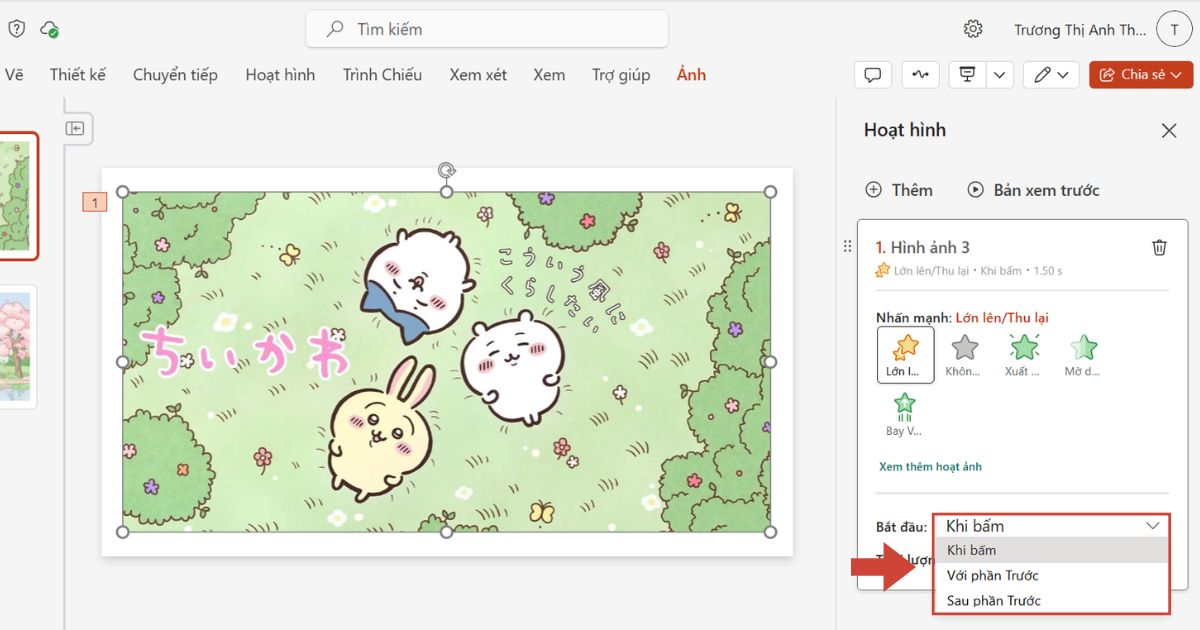Pick the Xuất green star animation effect
This screenshot has height=630, width=1200.
click(x=1023, y=355)
